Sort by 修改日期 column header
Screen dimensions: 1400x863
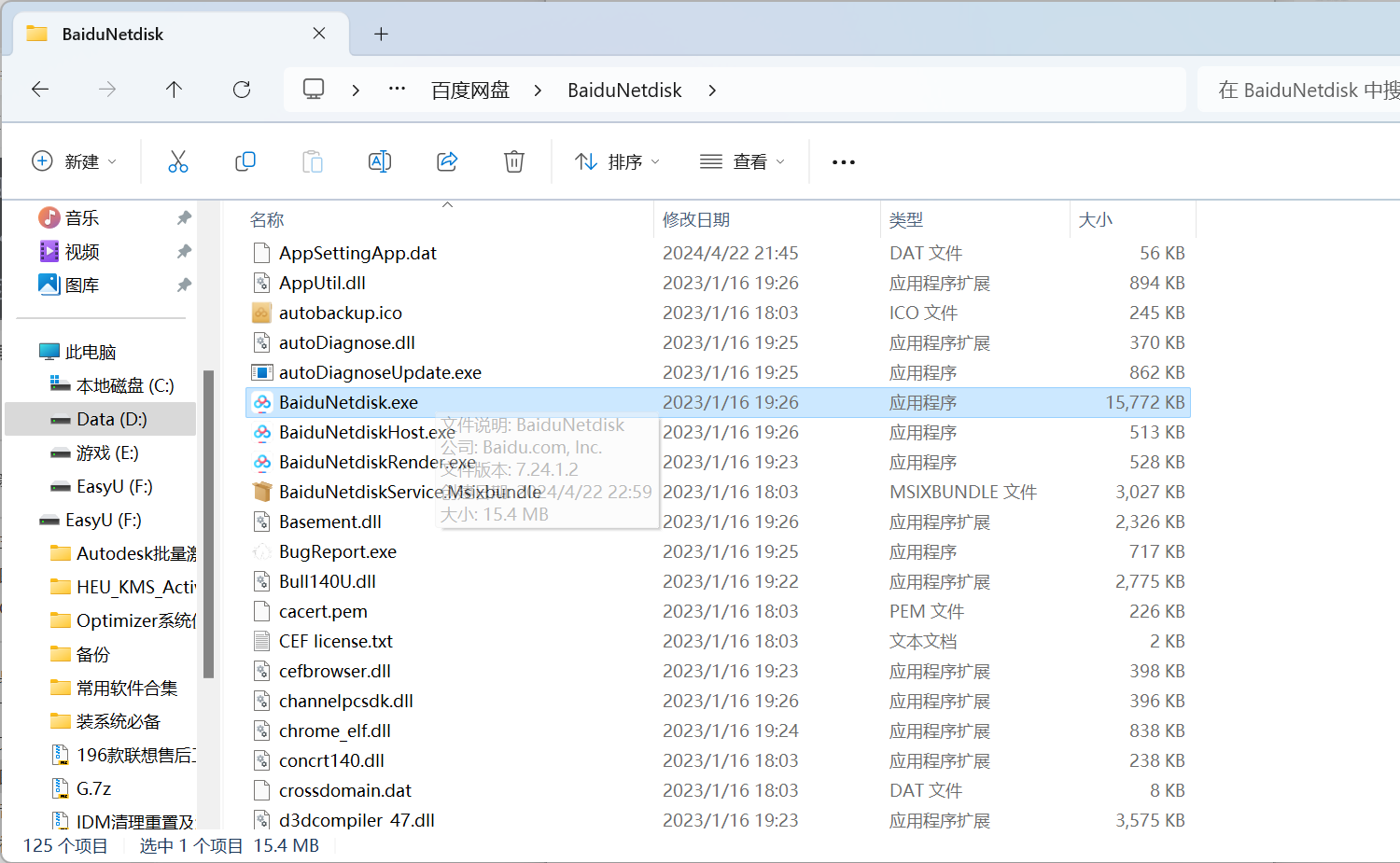(696, 220)
